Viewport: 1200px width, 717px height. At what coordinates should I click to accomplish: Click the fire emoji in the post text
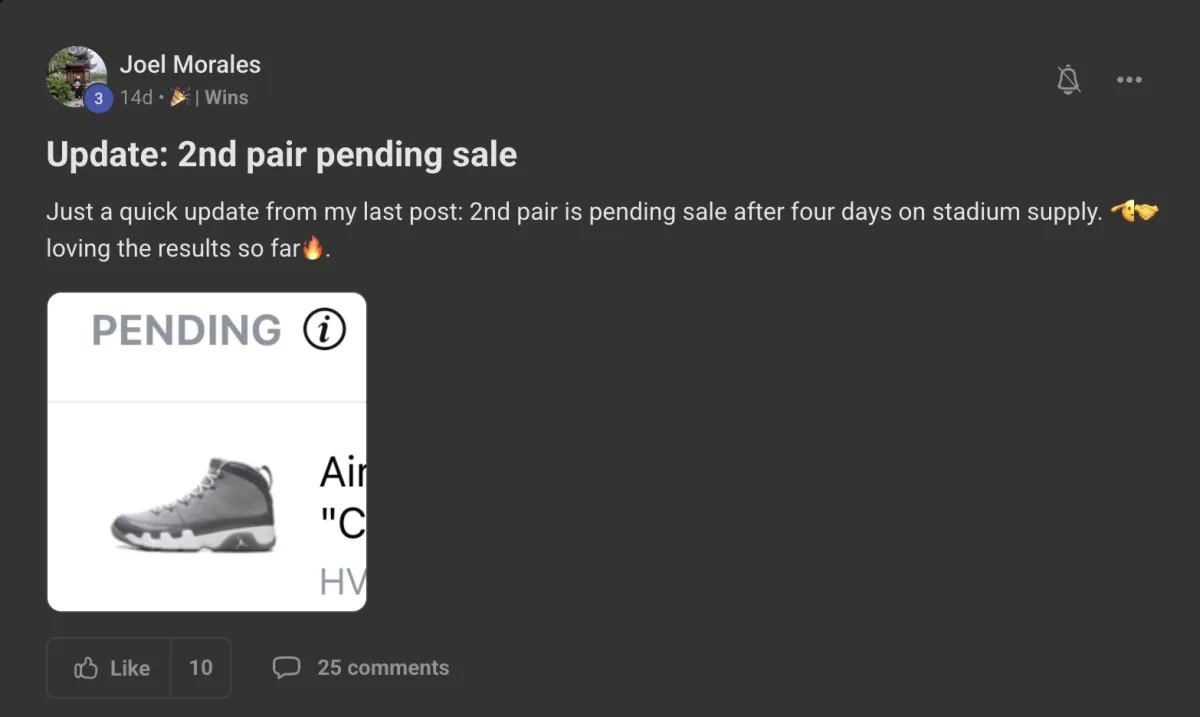tap(313, 248)
